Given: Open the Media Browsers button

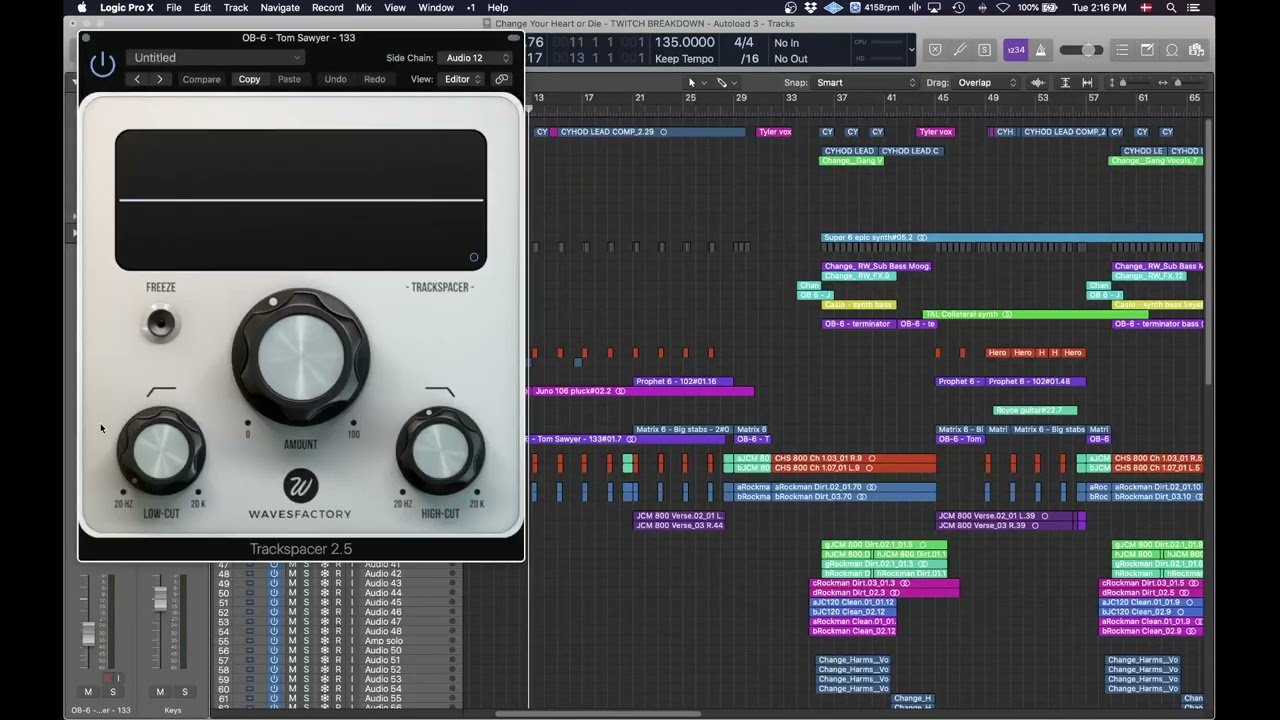Looking at the screenshot, I should click(x=1196, y=50).
